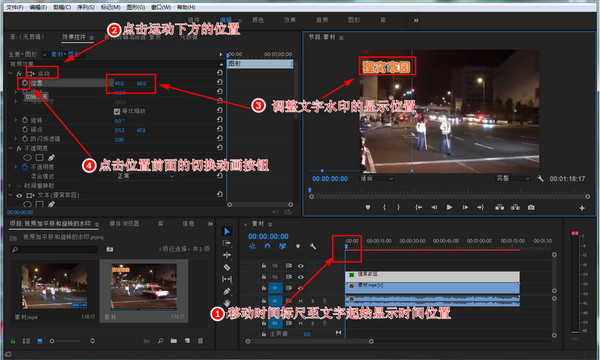Viewport: 600px width, 360px height.
Task: Open the 编辑(E) Edit menu
Action: click(38, 7)
